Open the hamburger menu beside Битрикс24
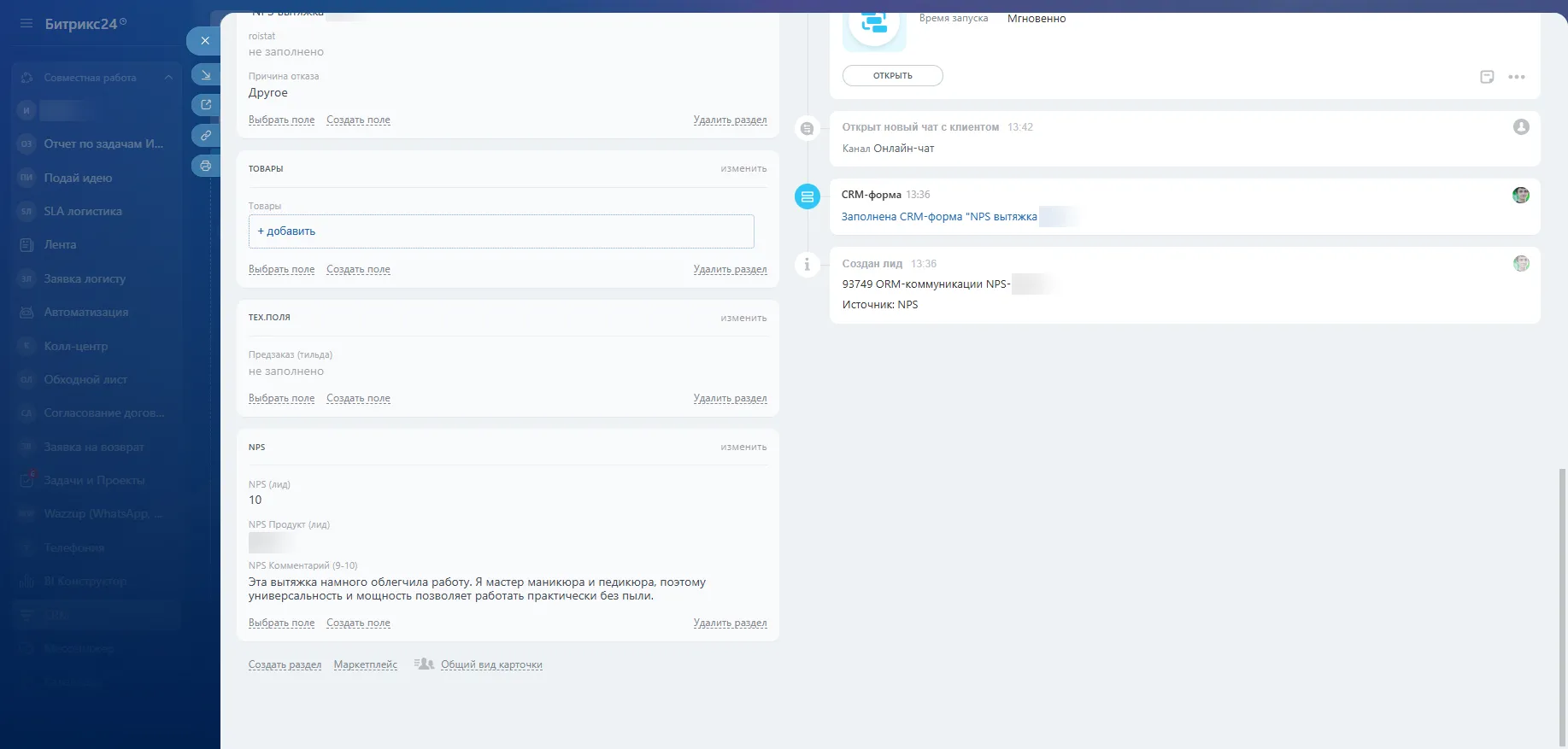This screenshot has width=1568, height=749. pyautogui.click(x=26, y=24)
